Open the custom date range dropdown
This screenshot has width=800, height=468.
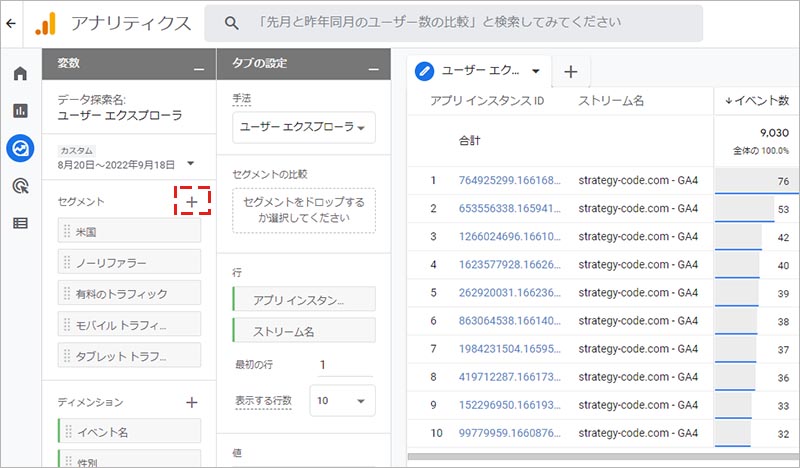[189, 163]
